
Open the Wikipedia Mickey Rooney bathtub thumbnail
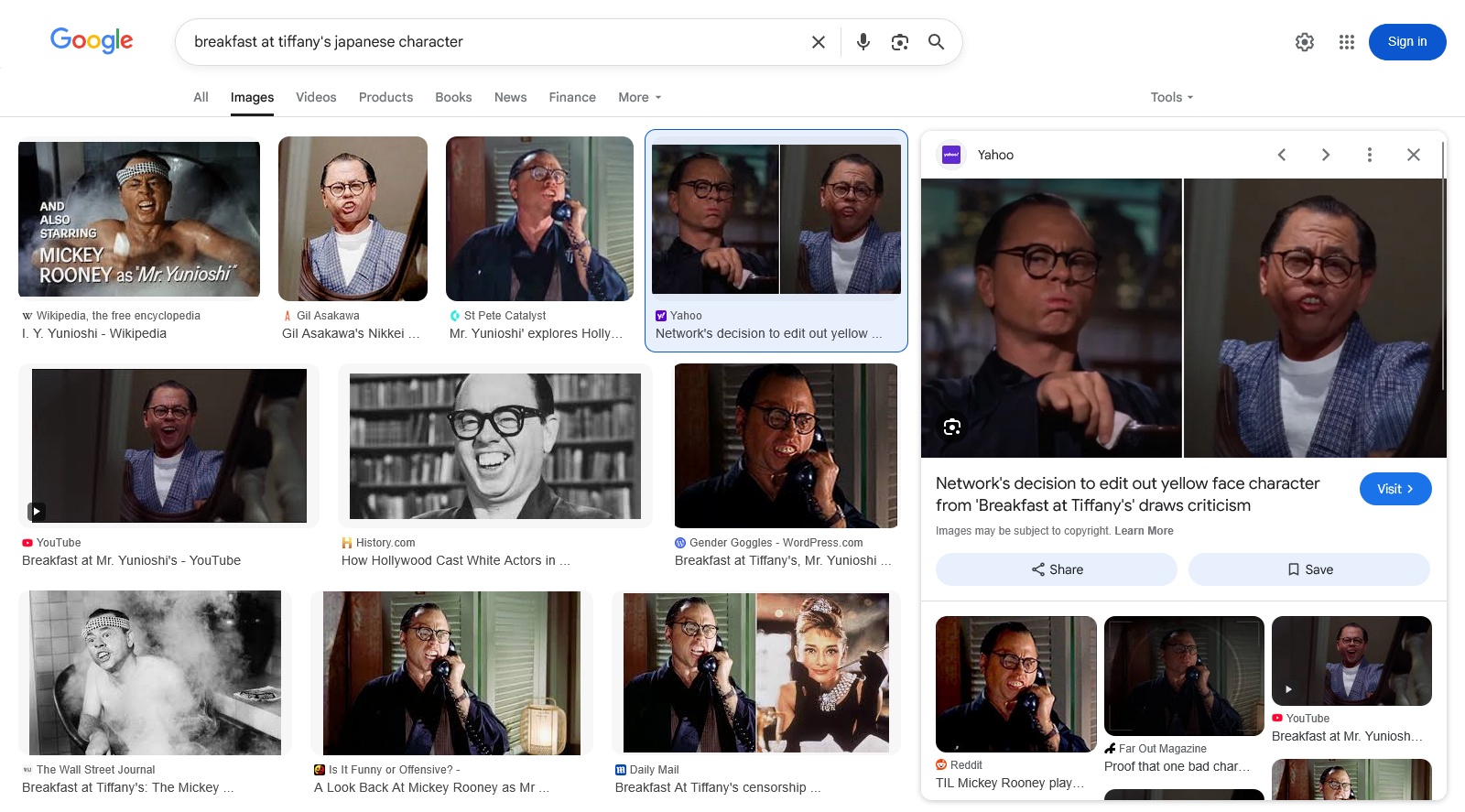(139, 219)
